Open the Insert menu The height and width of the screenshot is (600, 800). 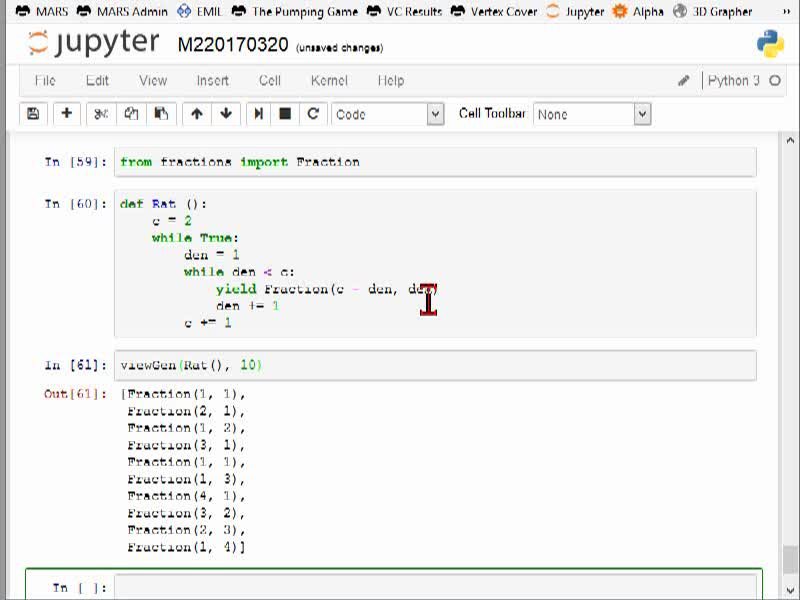(213, 81)
